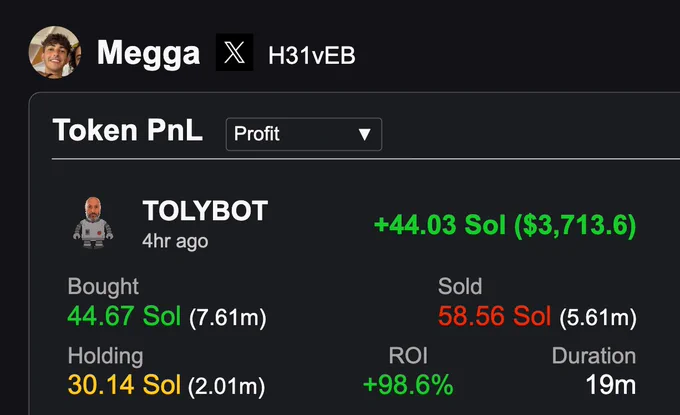This screenshot has width=680, height=415.
Task: Click the 4hr ago timestamp
Action: (x=175, y=241)
